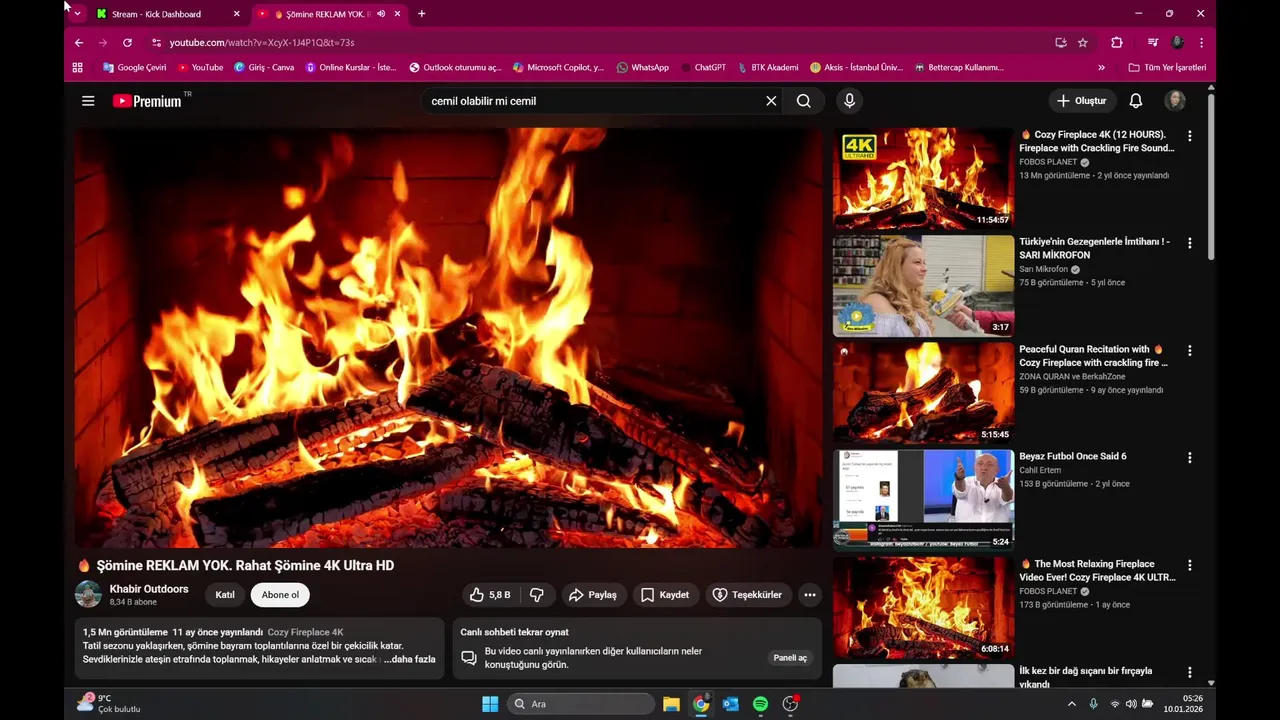Image resolution: width=1280 pixels, height=720 pixels.
Task: Open Chrome extensions puzzle icon
Action: tap(1117, 43)
